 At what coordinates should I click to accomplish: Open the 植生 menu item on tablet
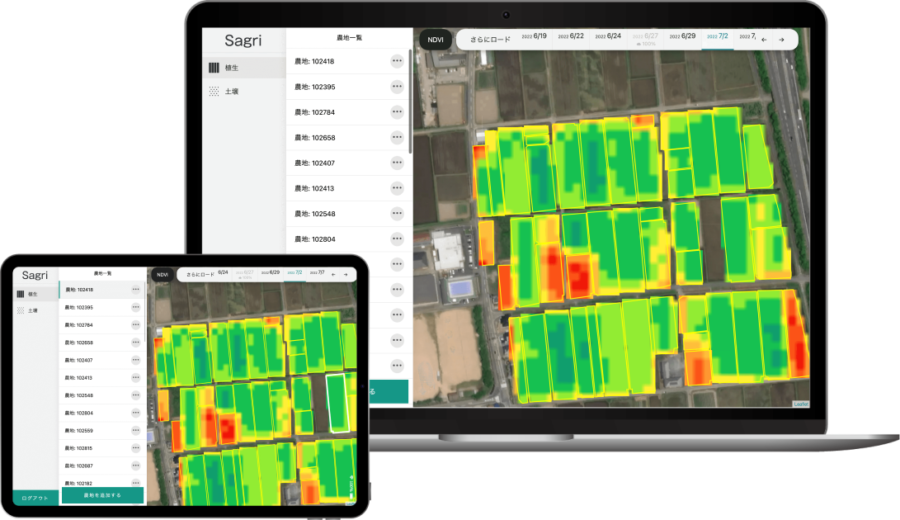click(36, 294)
